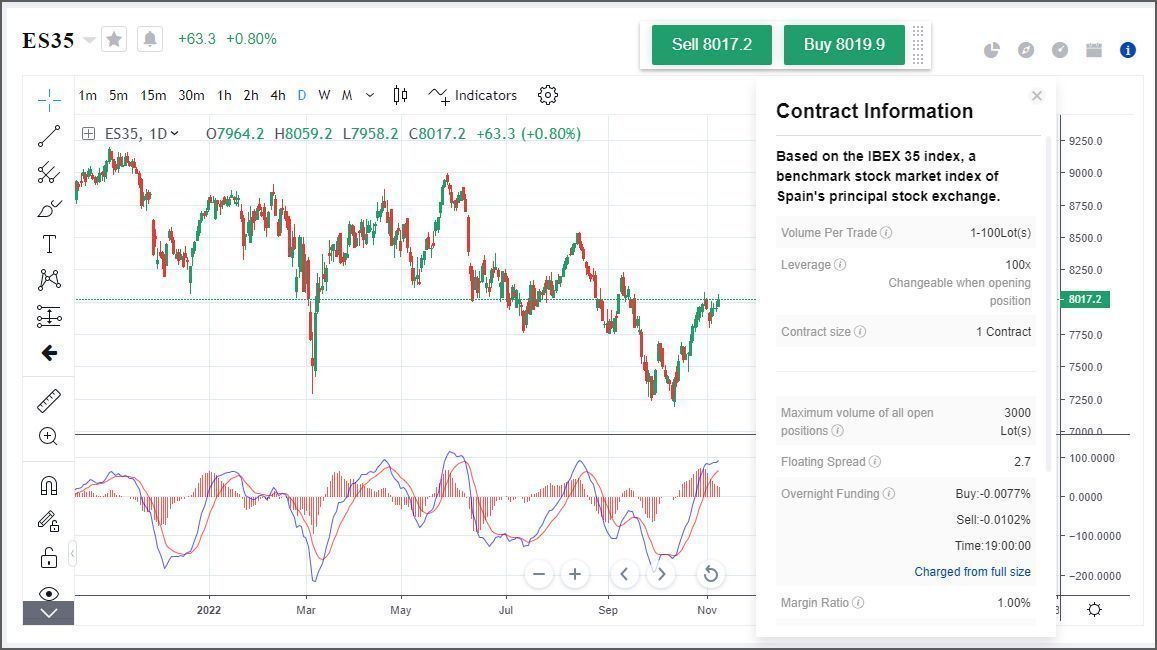
Task: Select the brush drawing tool
Action: click(47, 208)
